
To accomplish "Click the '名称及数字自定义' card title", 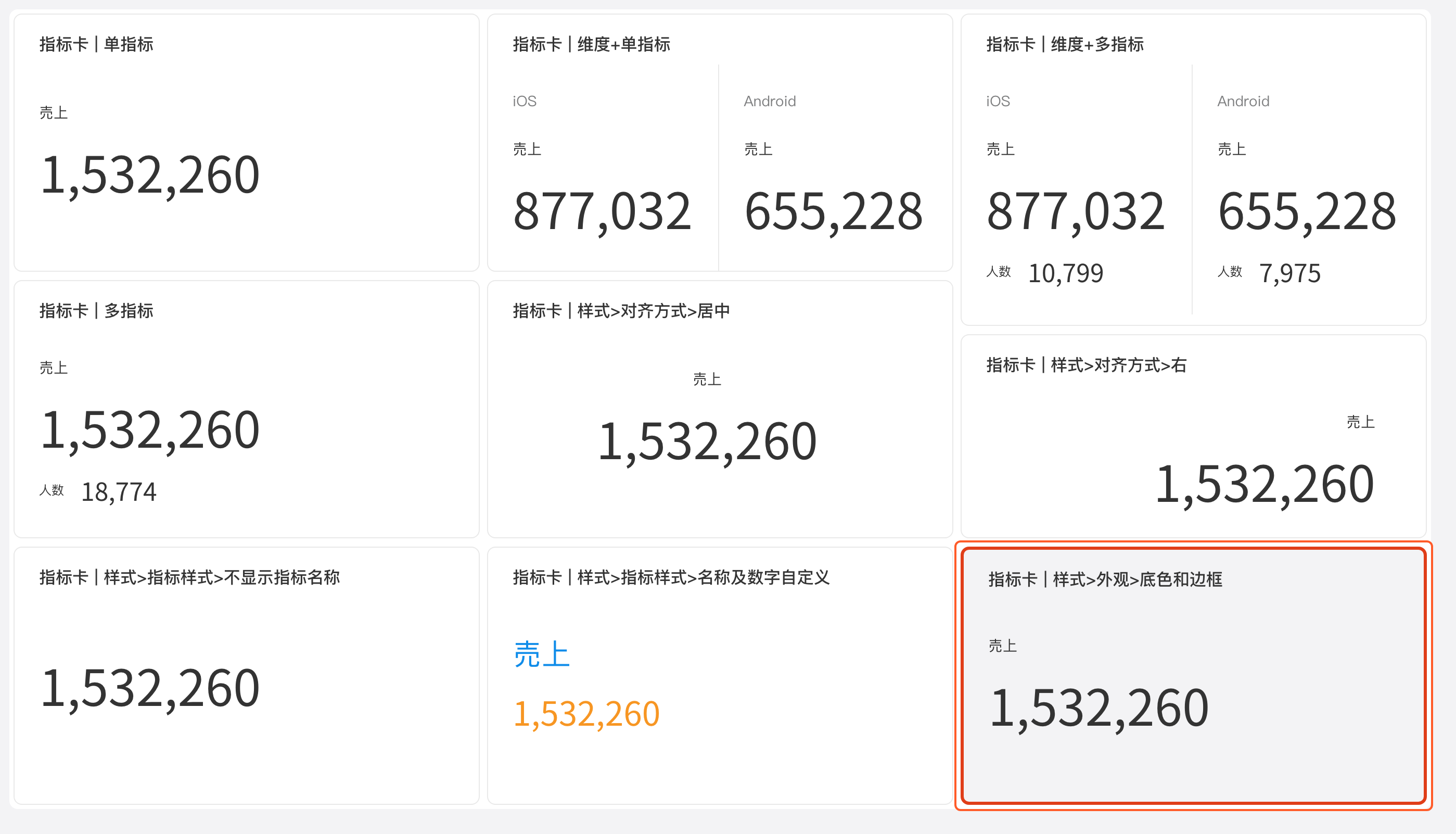I will tap(671, 577).
